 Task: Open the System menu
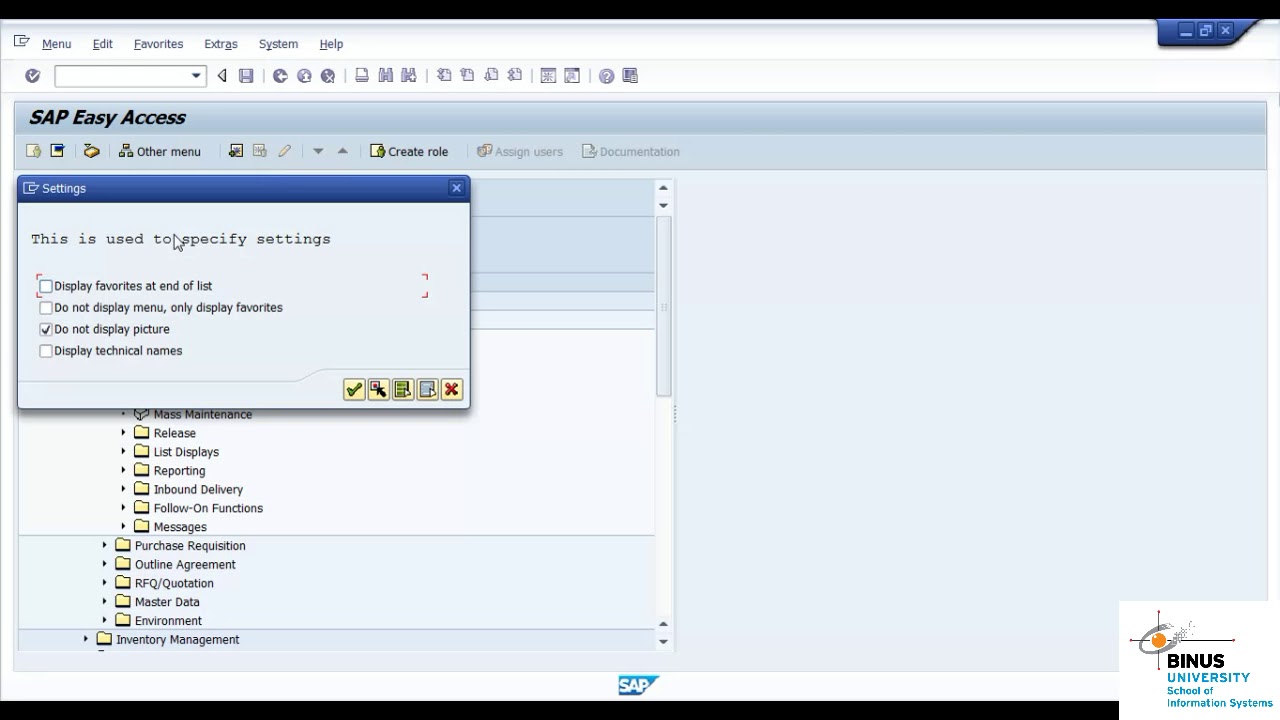tap(278, 44)
